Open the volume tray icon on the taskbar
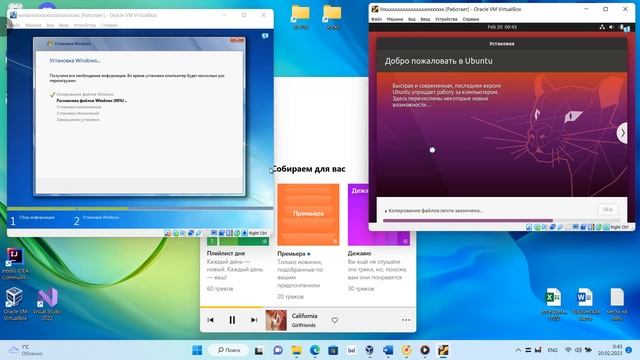The image size is (640, 360). pyautogui.click(x=578, y=350)
